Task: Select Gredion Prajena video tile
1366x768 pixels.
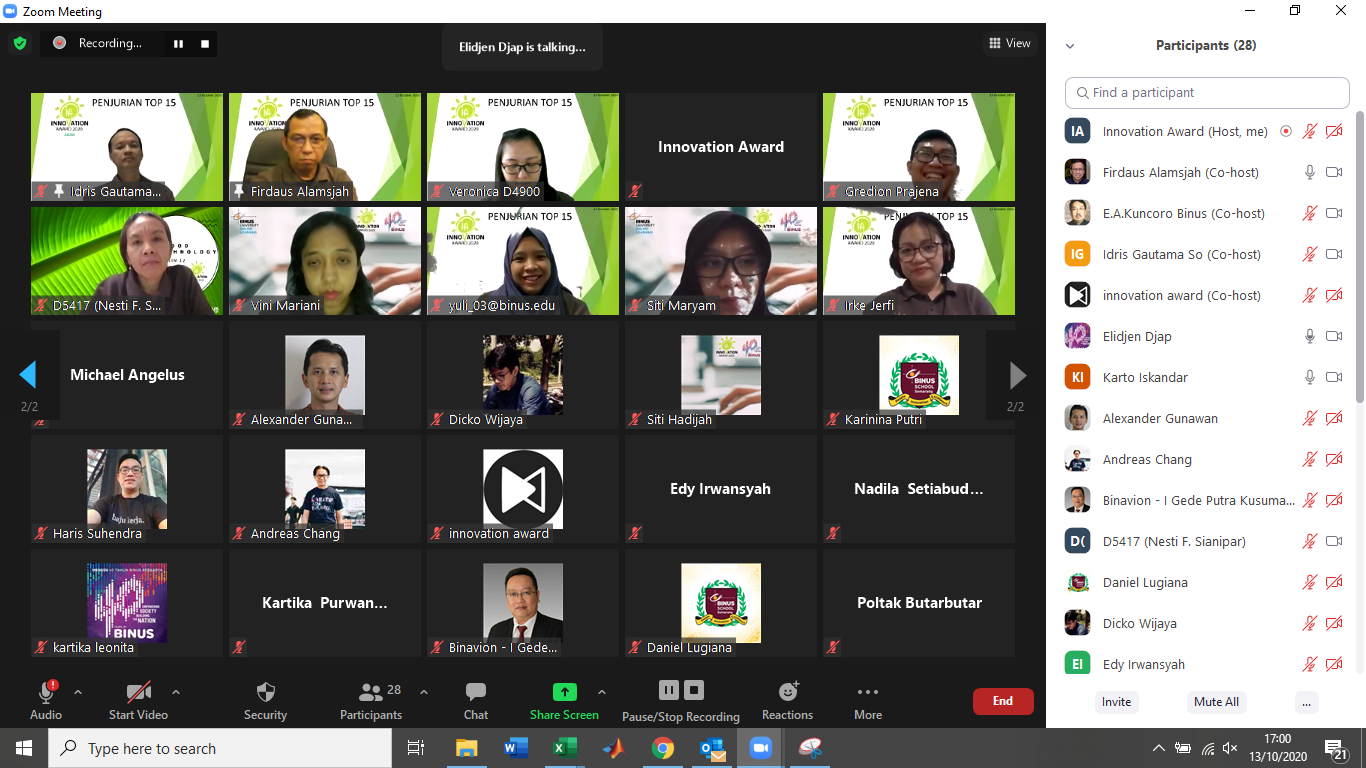Action: [919, 147]
